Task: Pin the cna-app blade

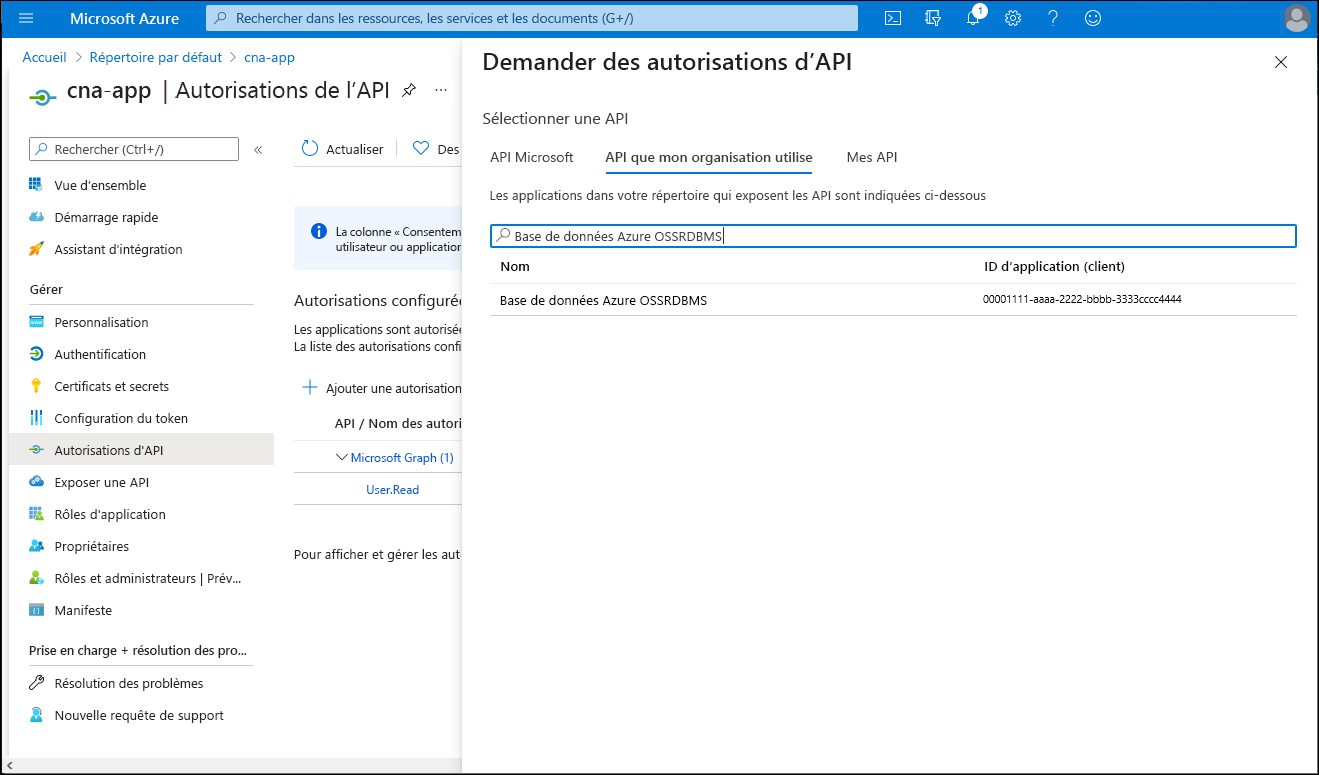Action: click(408, 90)
